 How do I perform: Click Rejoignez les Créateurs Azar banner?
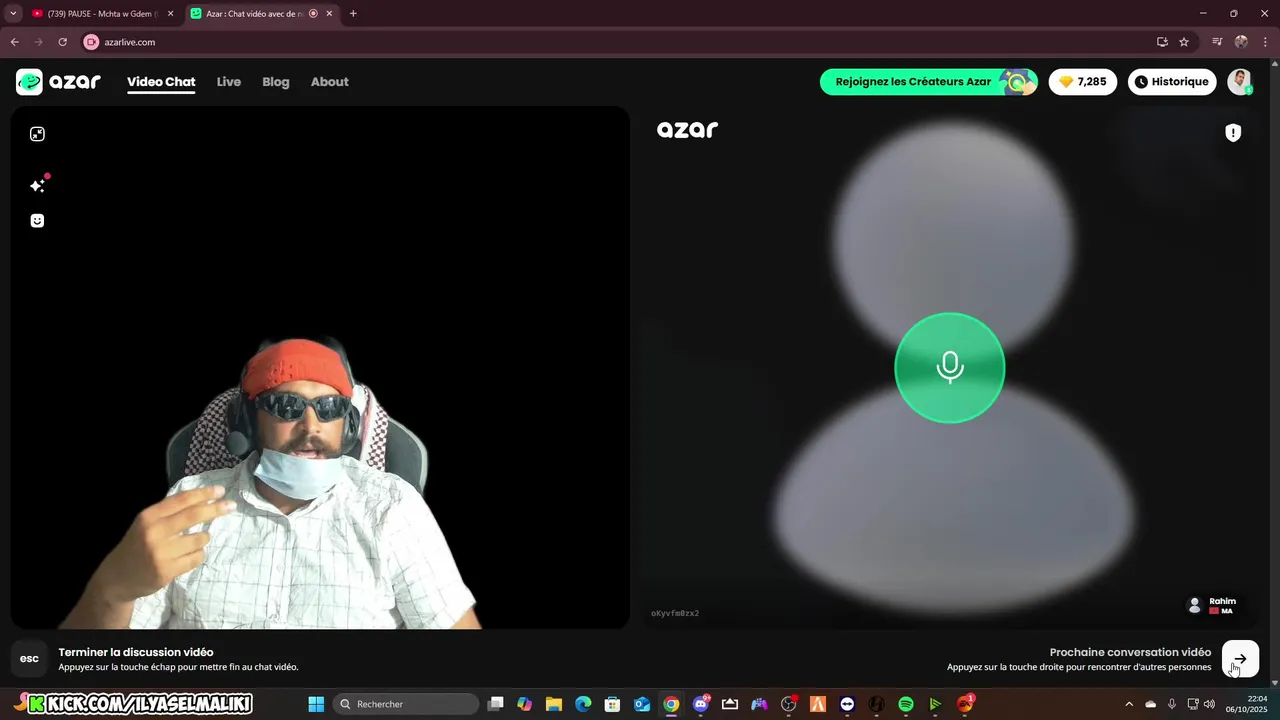[x=929, y=82]
